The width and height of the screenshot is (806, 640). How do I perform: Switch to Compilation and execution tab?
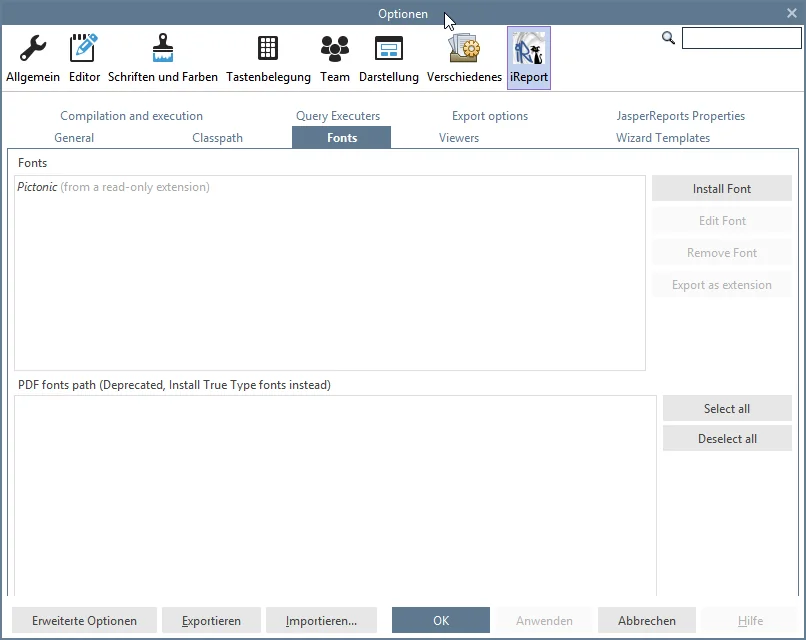click(132, 116)
